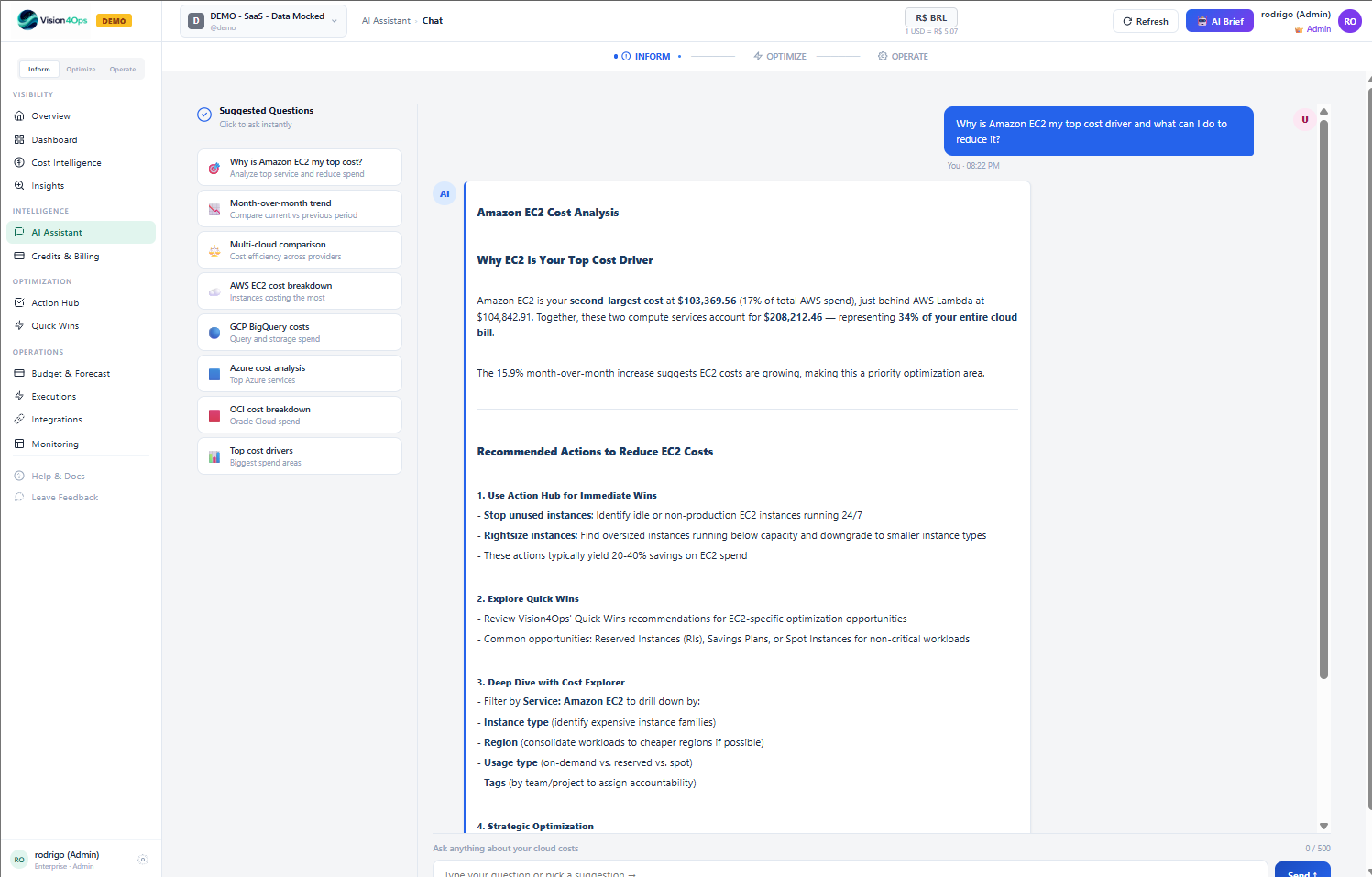This screenshot has width=1372, height=877.
Task: Click the Multi-cloud comparison scale icon
Action: (x=214, y=250)
